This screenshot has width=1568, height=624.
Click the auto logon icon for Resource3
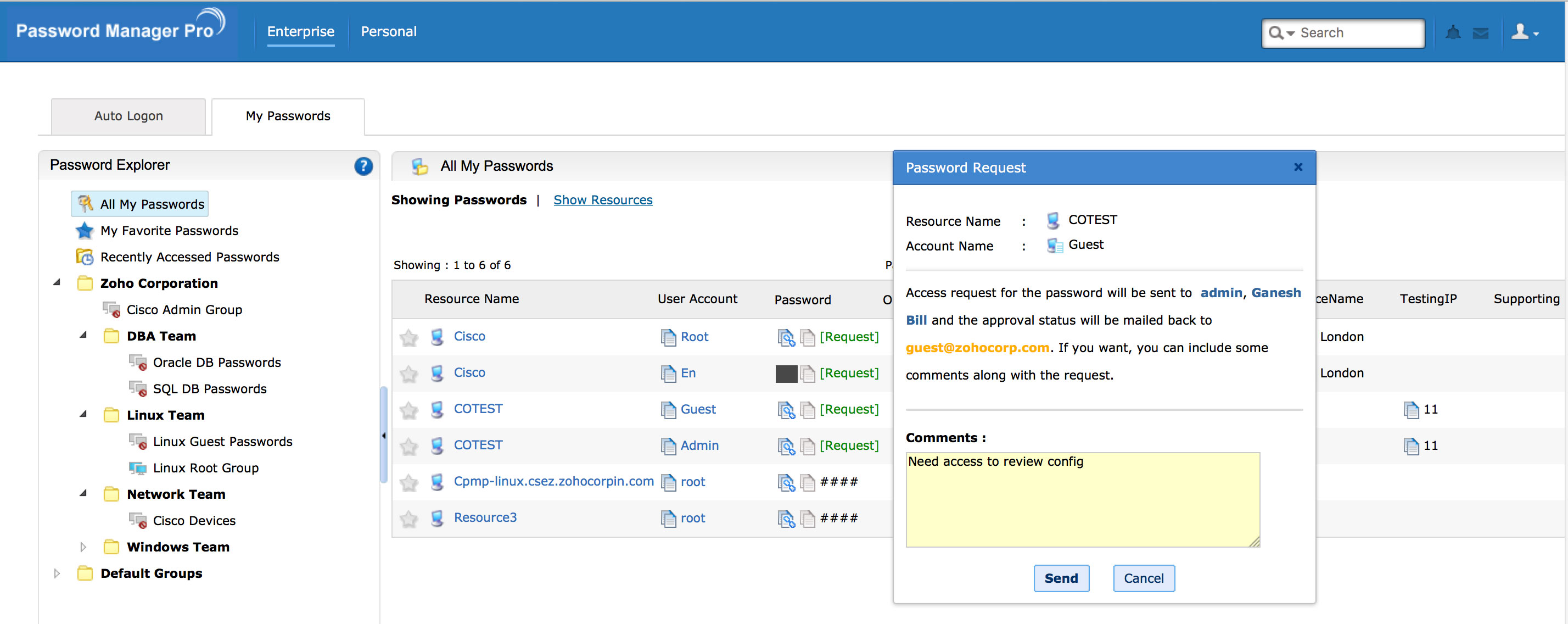(x=786, y=518)
